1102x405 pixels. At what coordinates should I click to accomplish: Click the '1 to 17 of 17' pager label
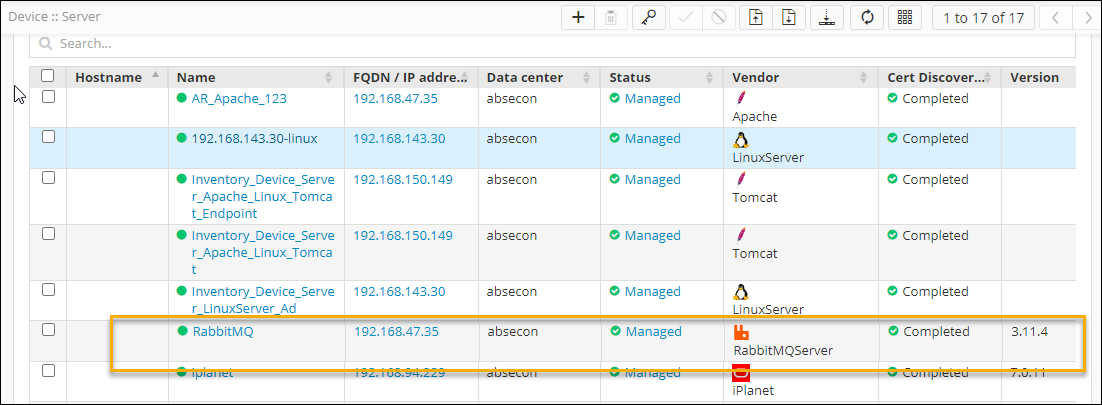pyautogui.click(x=983, y=18)
